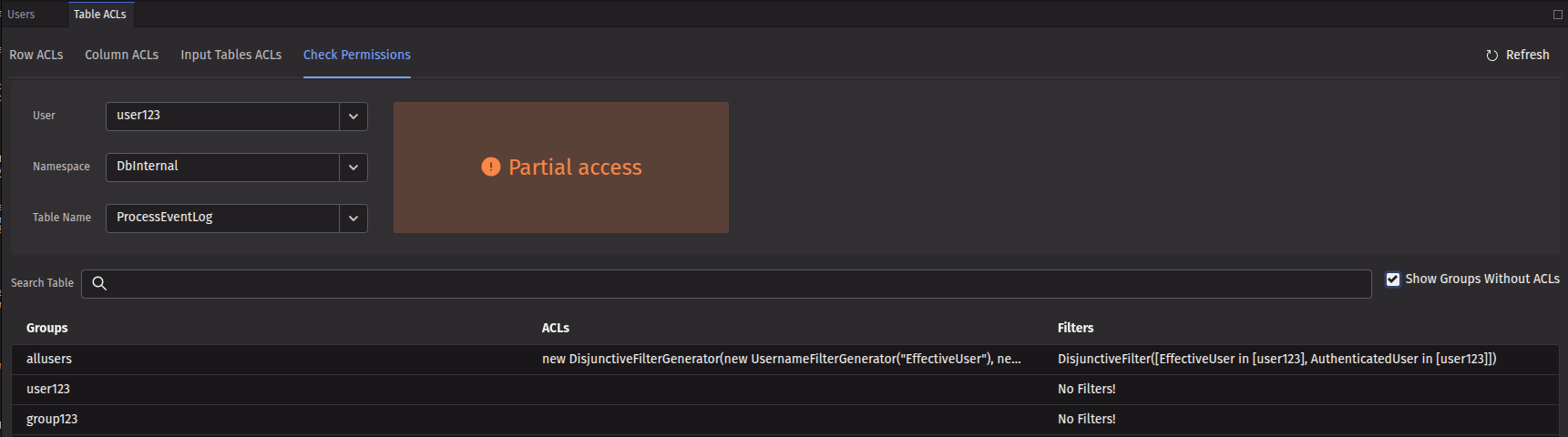Select the Table ACLs tab

pyautogui.click(x=100, y=15)
